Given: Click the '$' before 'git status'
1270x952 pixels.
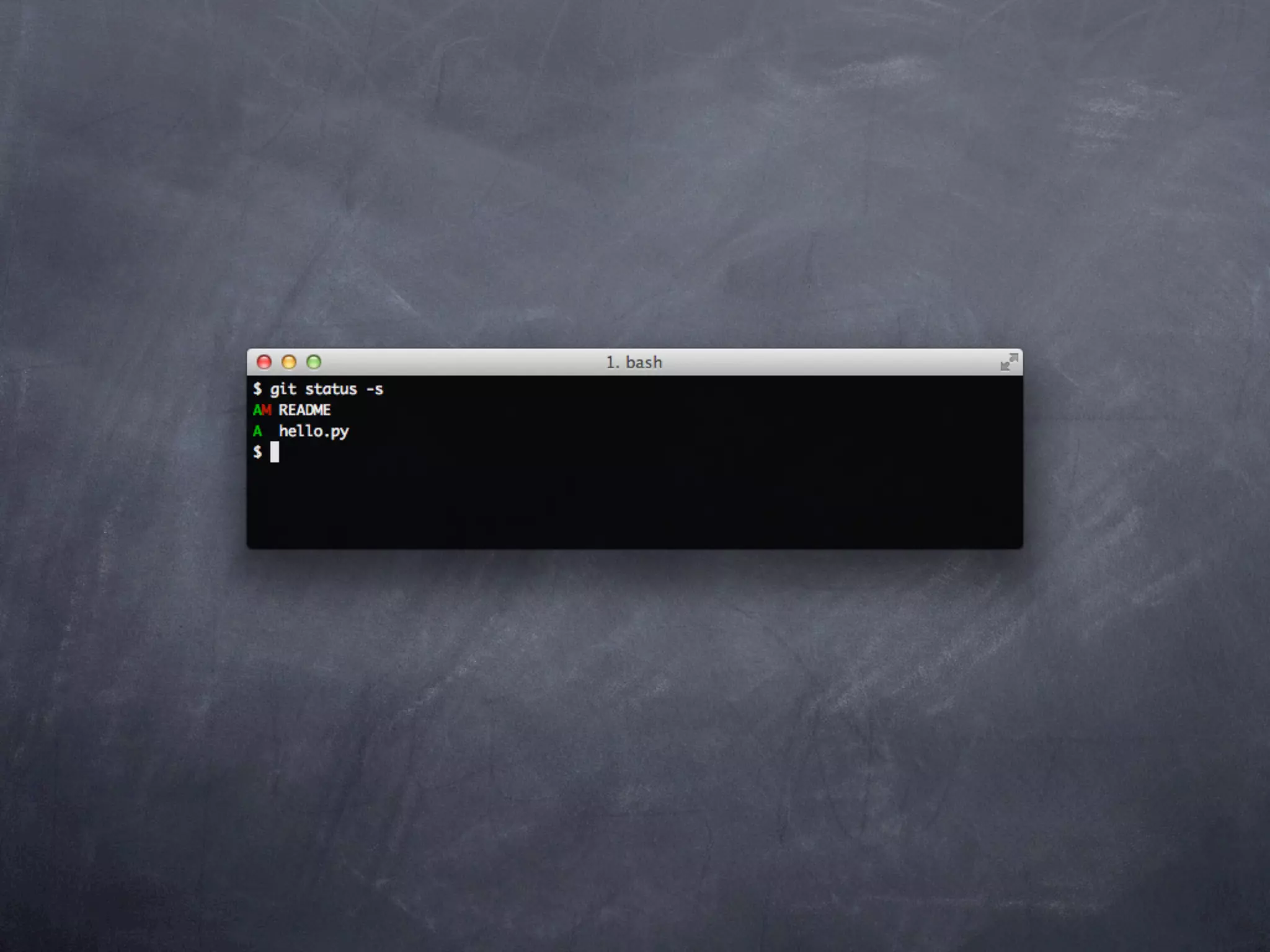Looking at the screenshot, I should click(257, 389).
